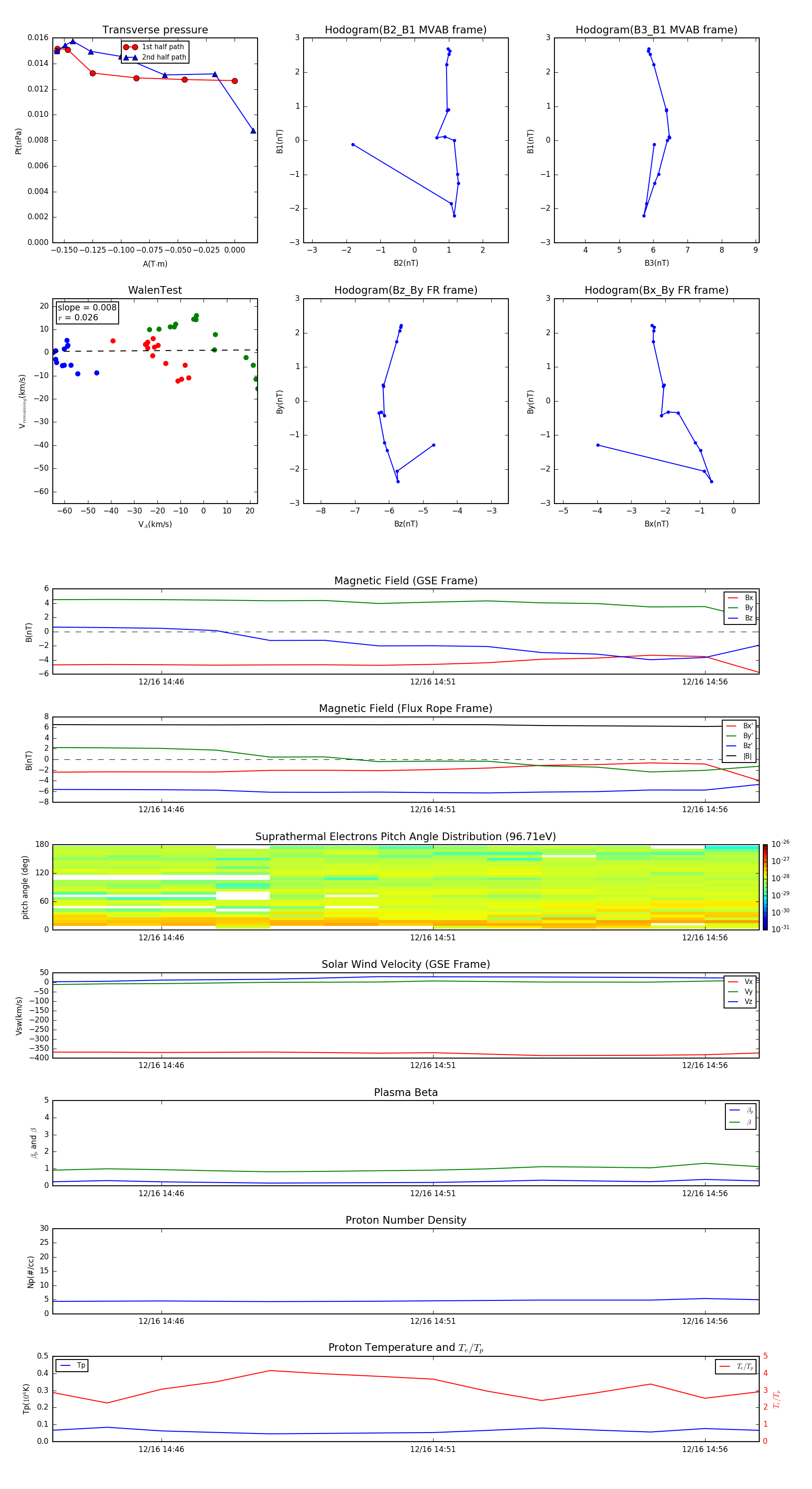Click the dashed fit line in WalenTest

(x=155, y=350)
